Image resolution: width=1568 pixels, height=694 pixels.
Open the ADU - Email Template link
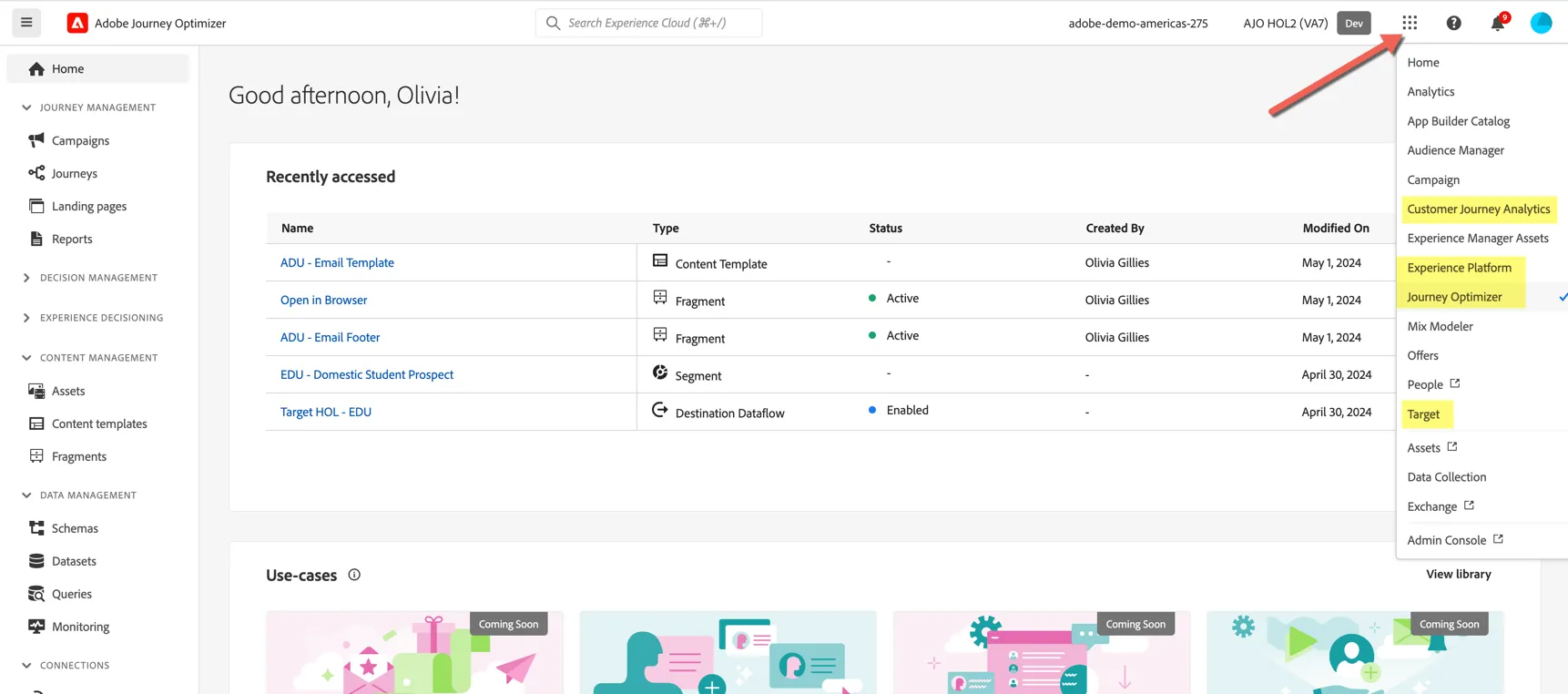(x=337, y=262)
